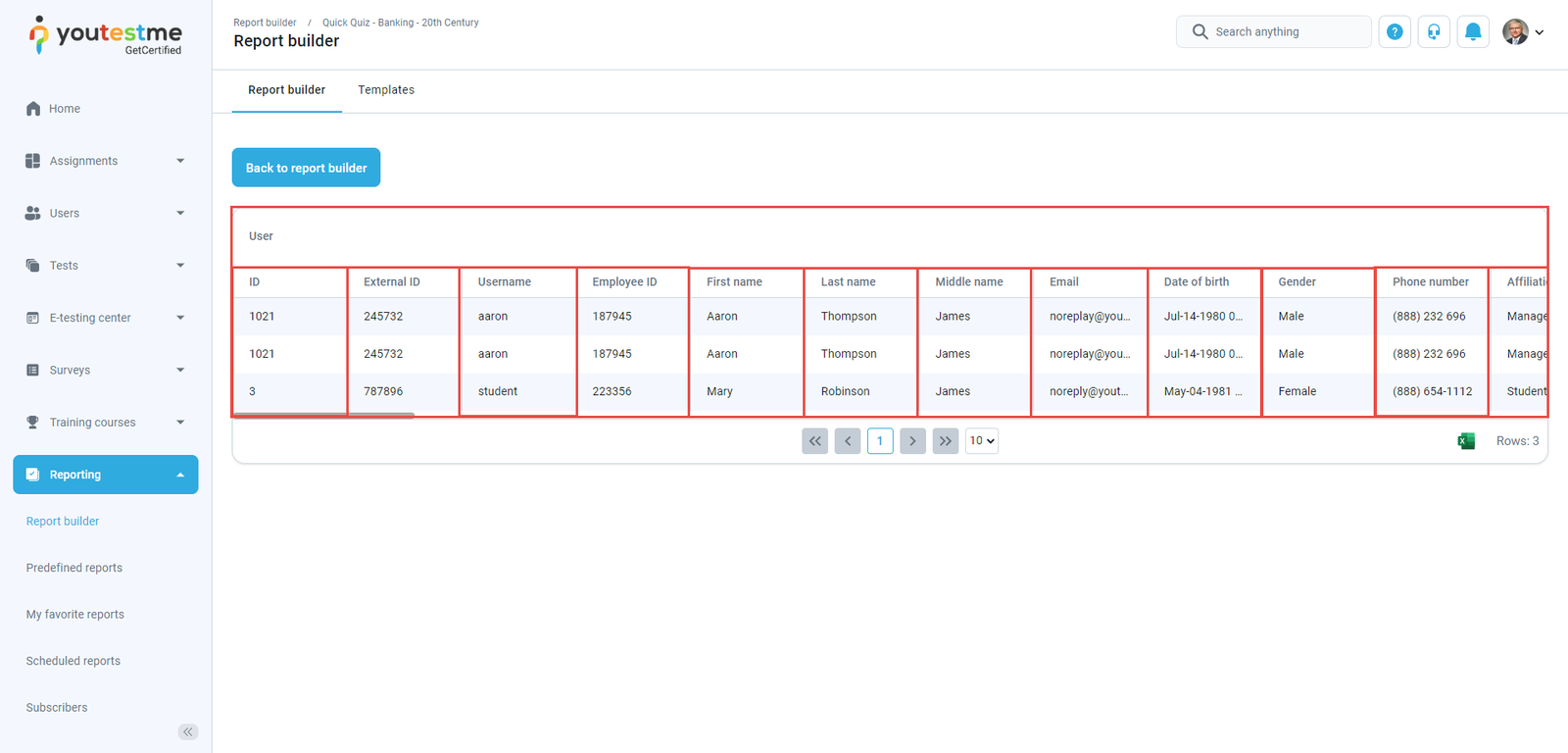Open the user profile avatar menu
Screen dimensions: 1568x753
[1522, 32]
